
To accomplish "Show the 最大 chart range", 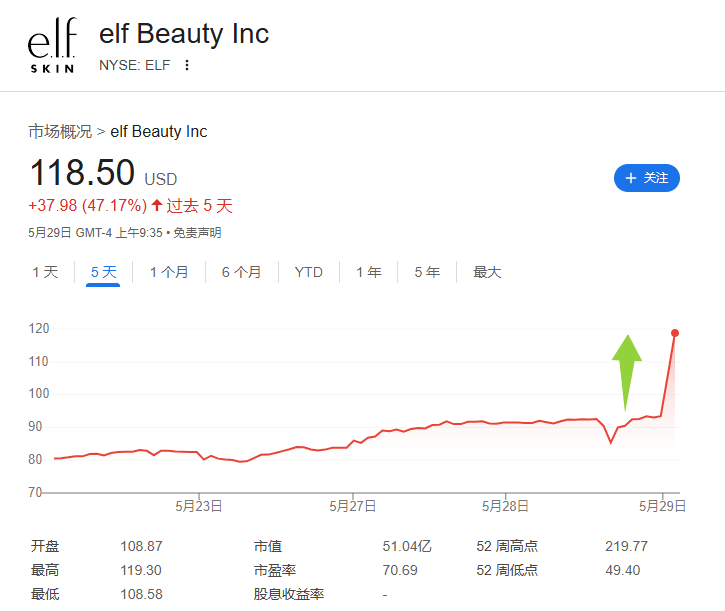I will (x=487, y=272).
